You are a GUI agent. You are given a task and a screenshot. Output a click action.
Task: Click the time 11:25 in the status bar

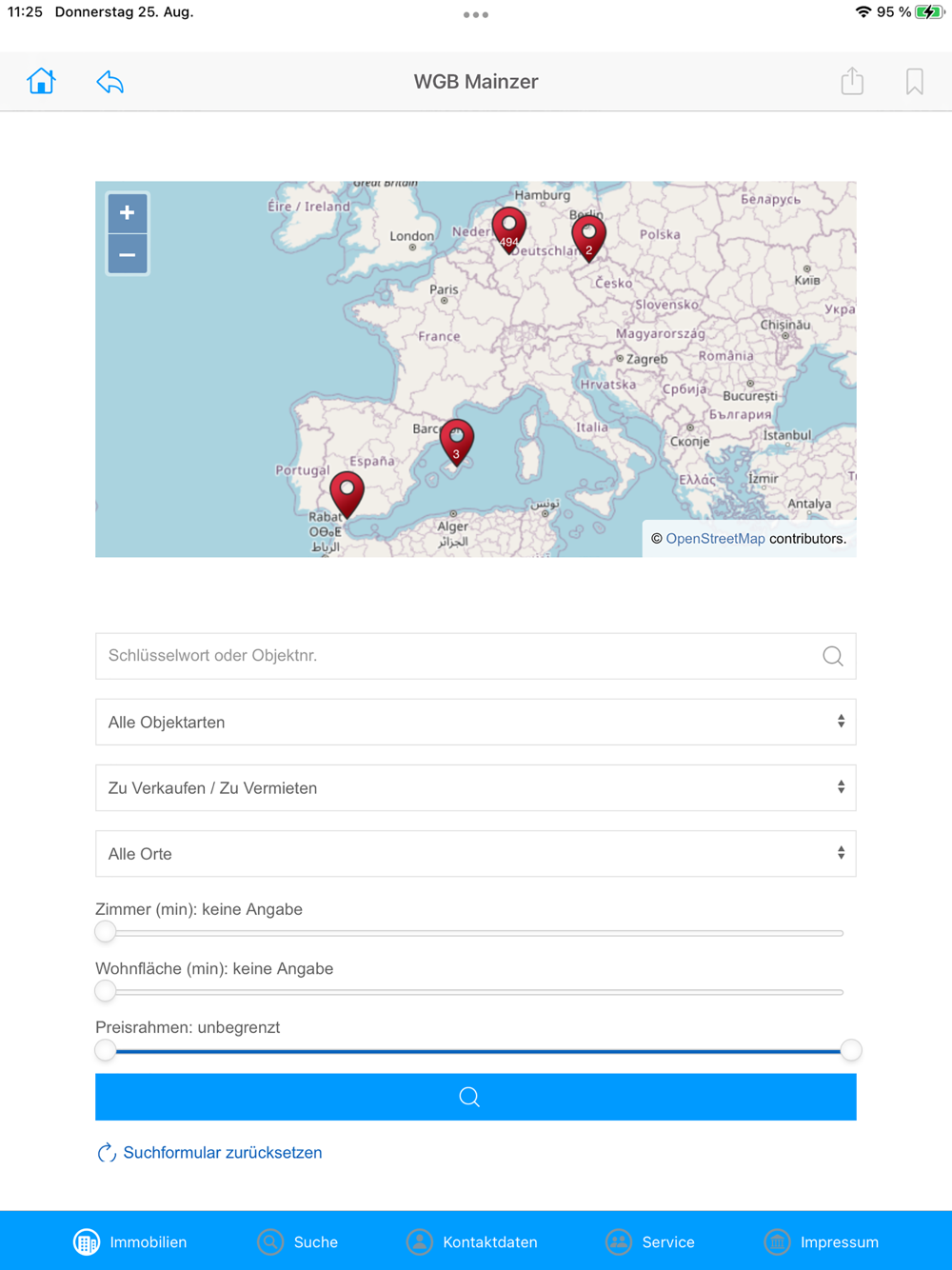pos(25,12)
